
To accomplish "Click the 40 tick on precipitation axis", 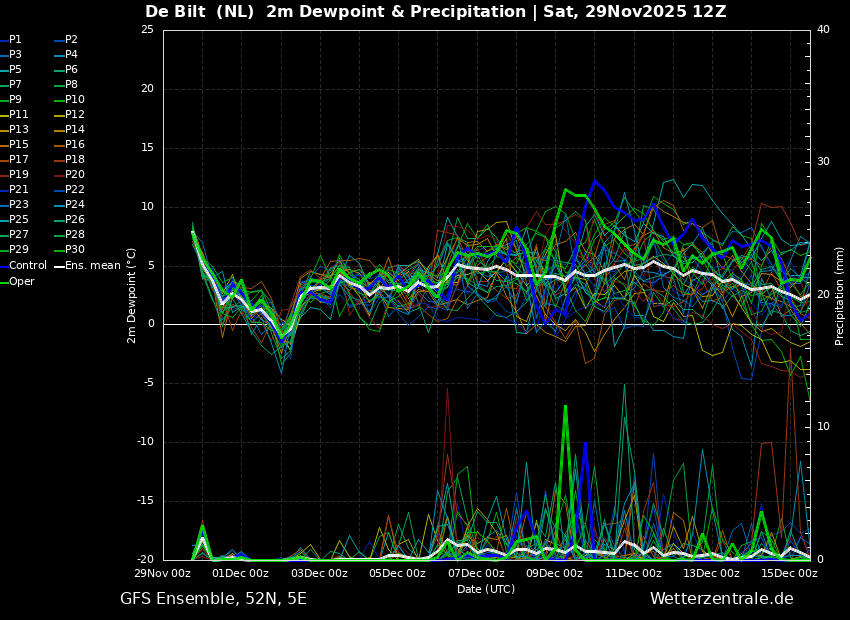I will tap(823, 30).
